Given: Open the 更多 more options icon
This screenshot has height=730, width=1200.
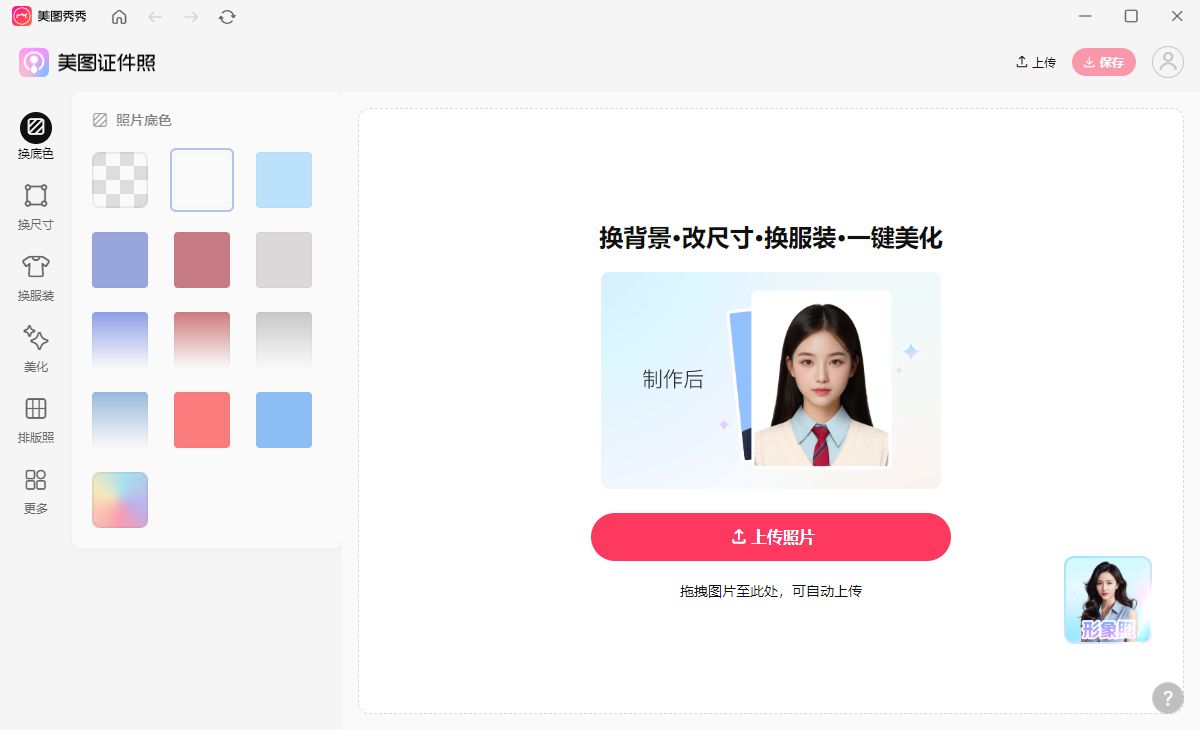Looking at the screenshot, I should tap(36, 491).
